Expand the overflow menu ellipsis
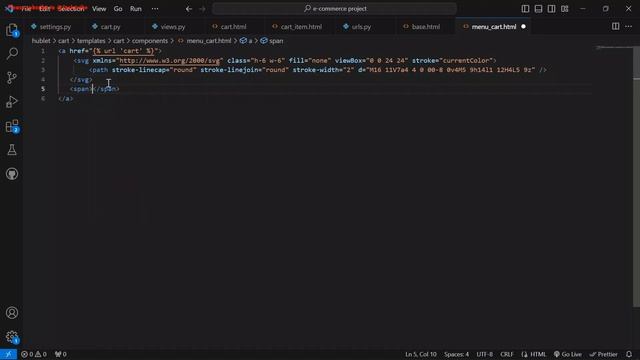 (x=155, y=9)
